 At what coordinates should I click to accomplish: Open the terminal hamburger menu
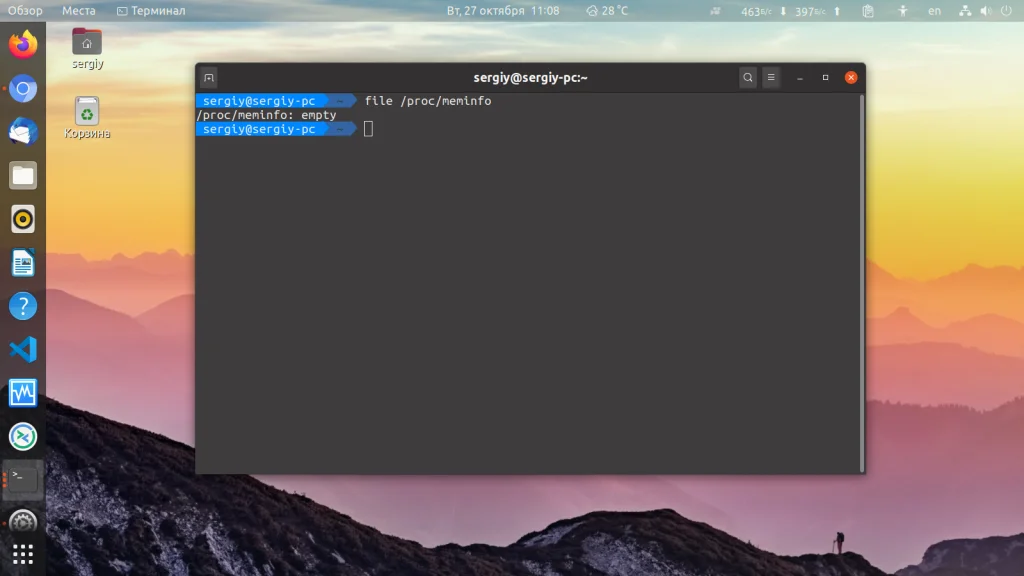pos(771,77)
